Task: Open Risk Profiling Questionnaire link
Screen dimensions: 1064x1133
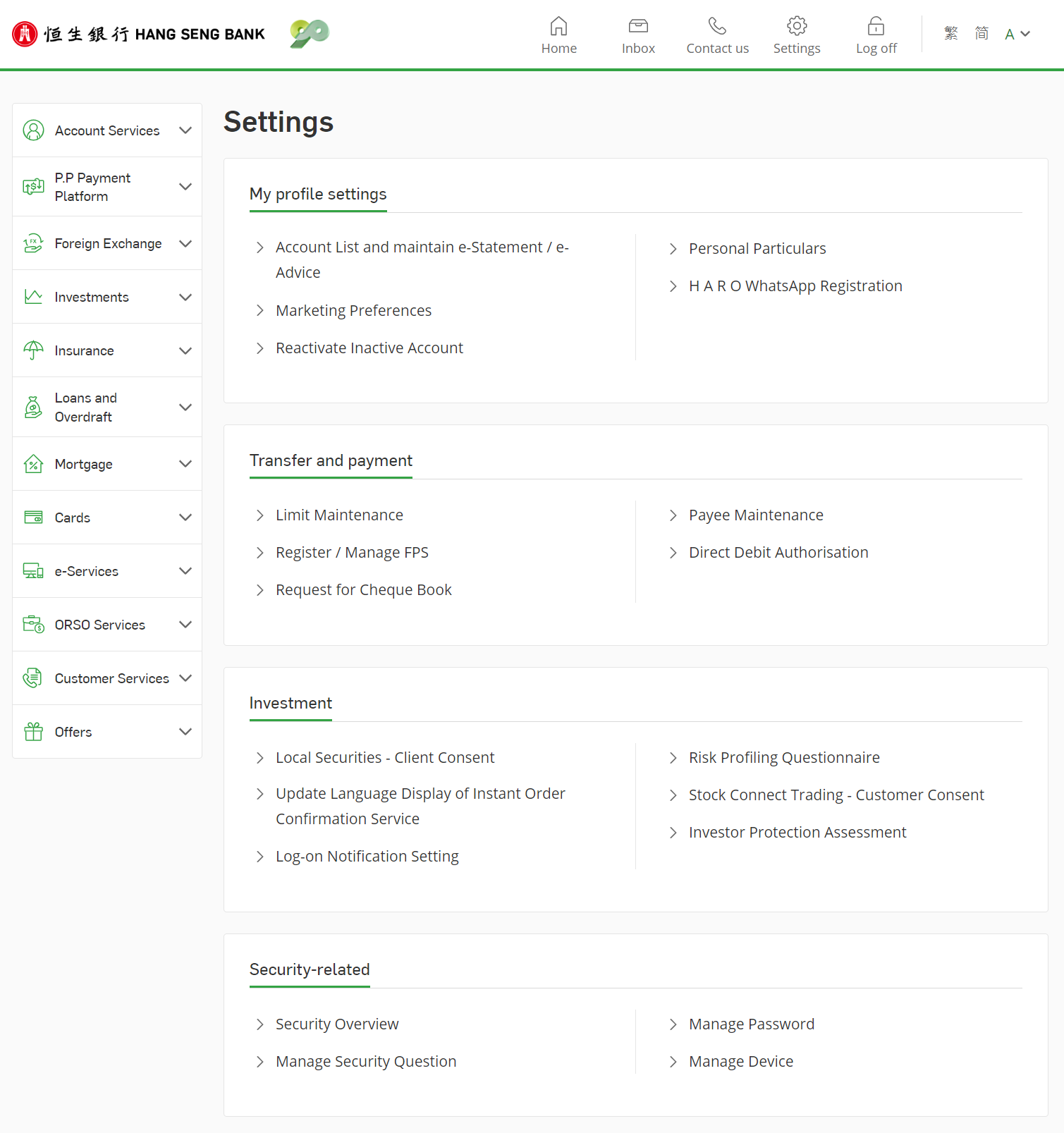Action: [784, 757]
